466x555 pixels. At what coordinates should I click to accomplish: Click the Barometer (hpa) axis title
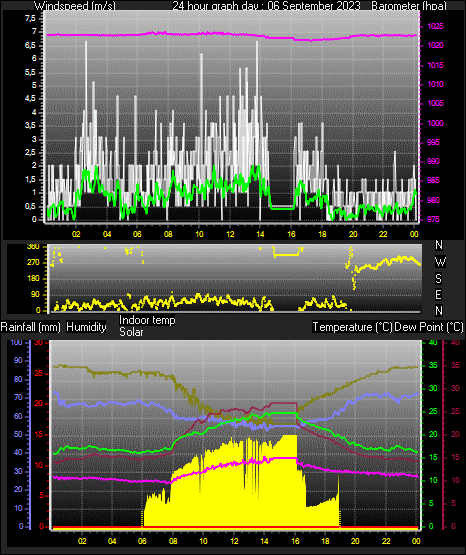[x=409, y=5]
